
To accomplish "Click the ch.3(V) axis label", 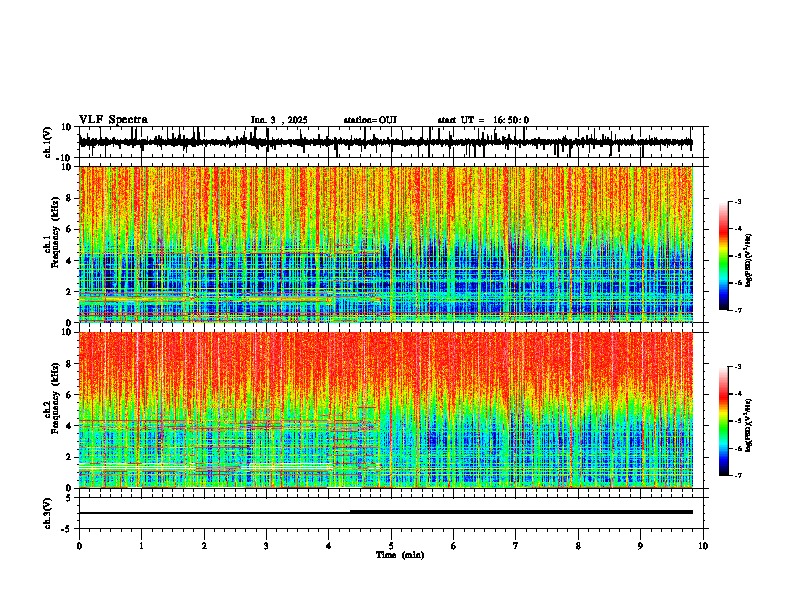I will [48, 513].
